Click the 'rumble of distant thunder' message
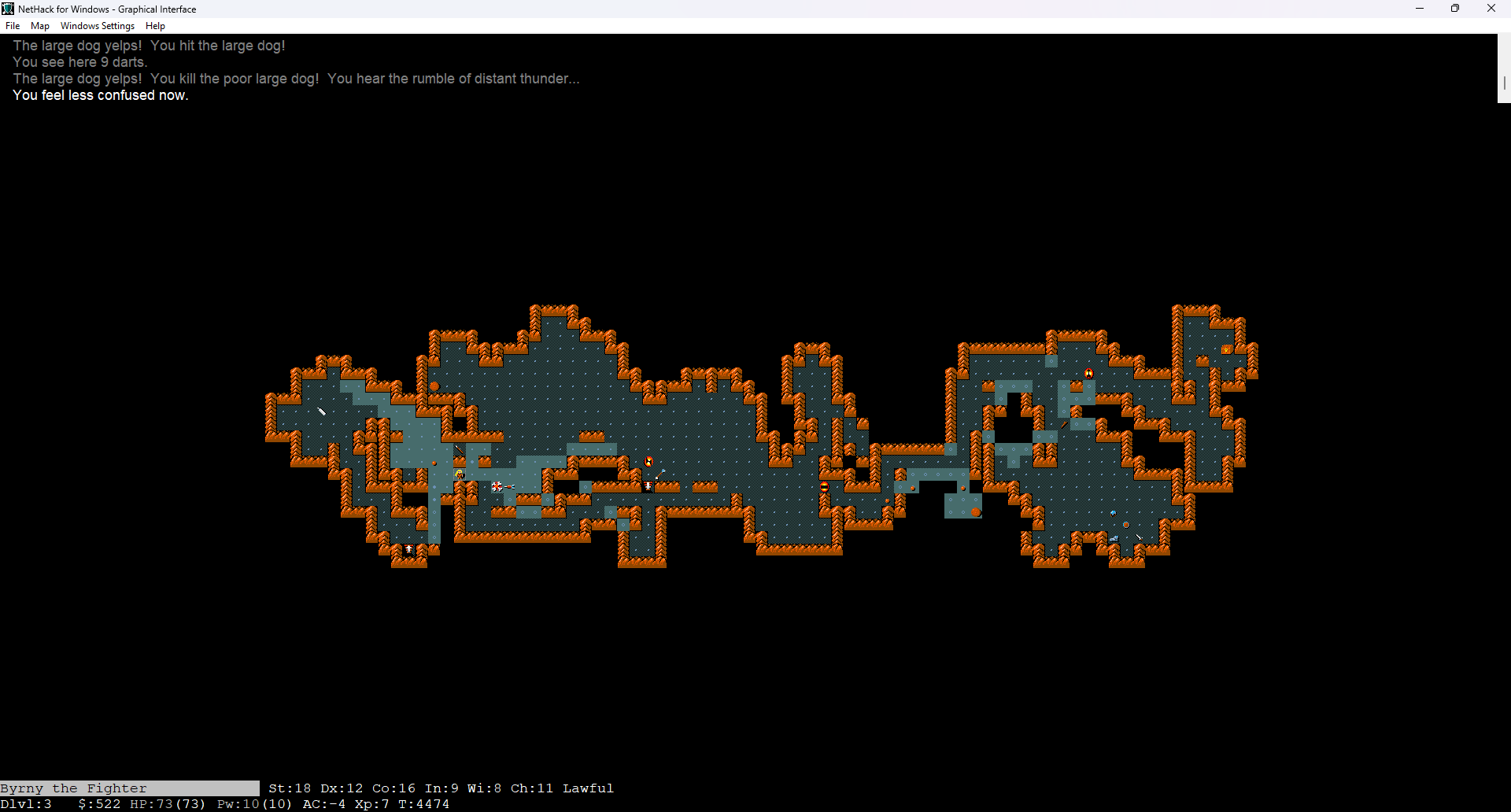The width and height of the screenshot is (1511, 812). [x=454, y=79]
